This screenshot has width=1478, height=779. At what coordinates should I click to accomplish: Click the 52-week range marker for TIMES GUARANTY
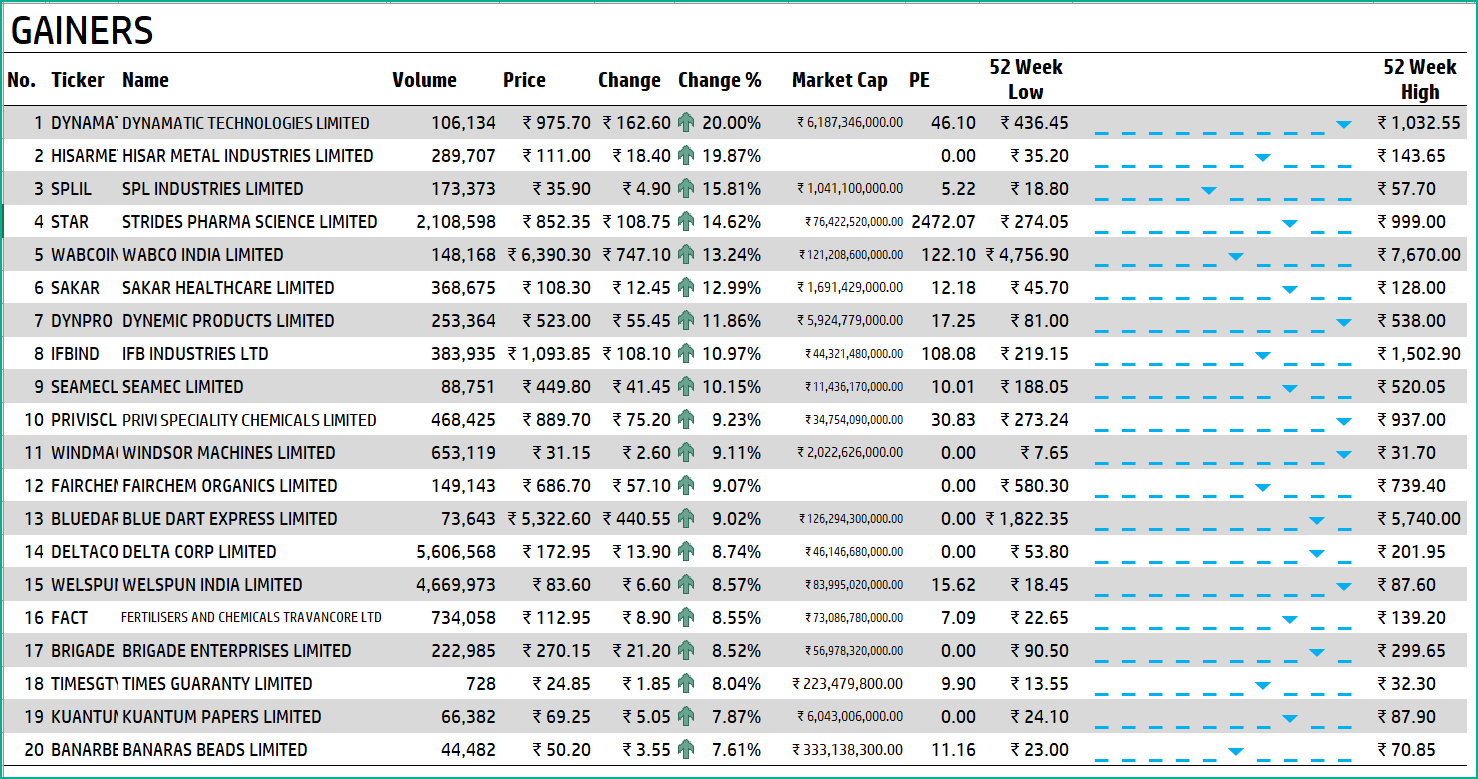click(1262, 685)
